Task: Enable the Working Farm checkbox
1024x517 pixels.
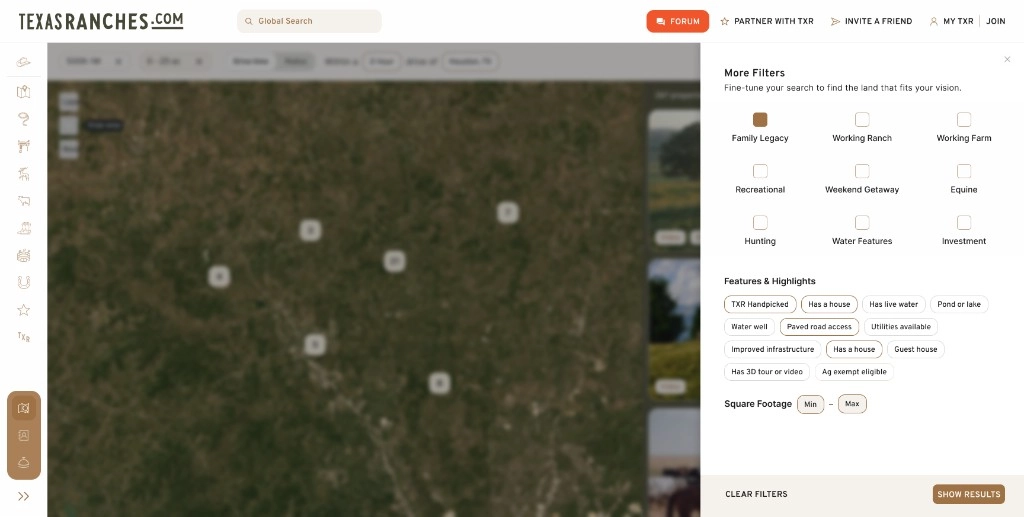Action: (964, 119)
